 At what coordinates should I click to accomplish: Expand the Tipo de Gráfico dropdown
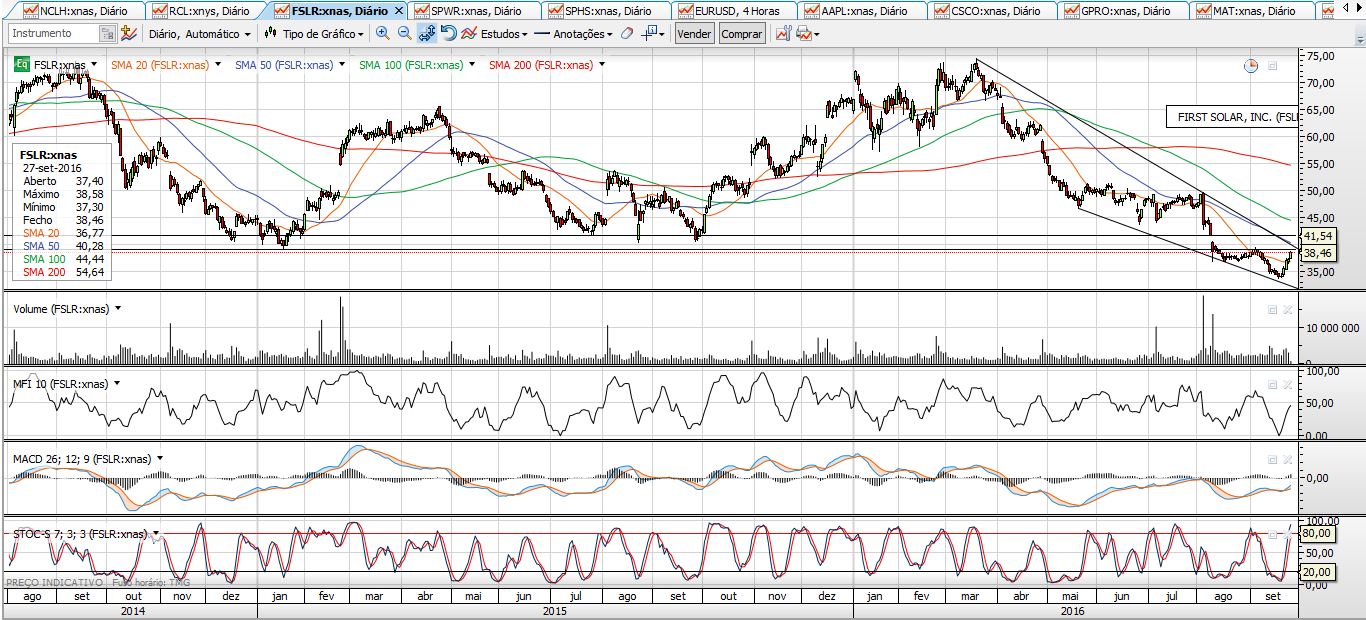click(314, 33)
